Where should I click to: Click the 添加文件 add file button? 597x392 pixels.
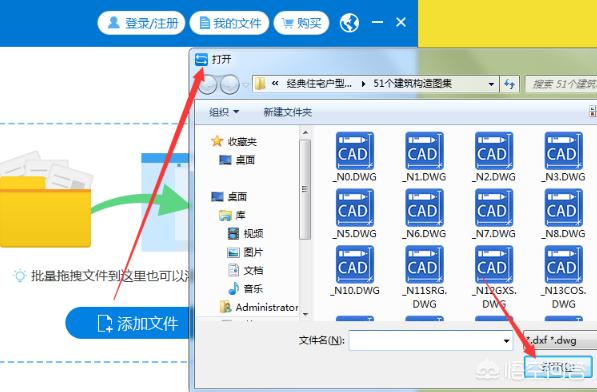pyautogui.click(x=129, y=323)
